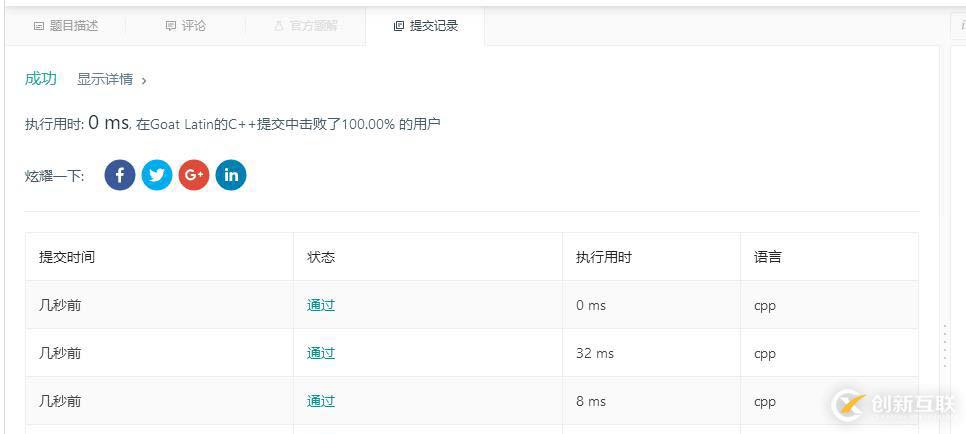This screenshot has width=966, height=434.
Task: Select the 提交记录 tab
Action: point(426,26)
